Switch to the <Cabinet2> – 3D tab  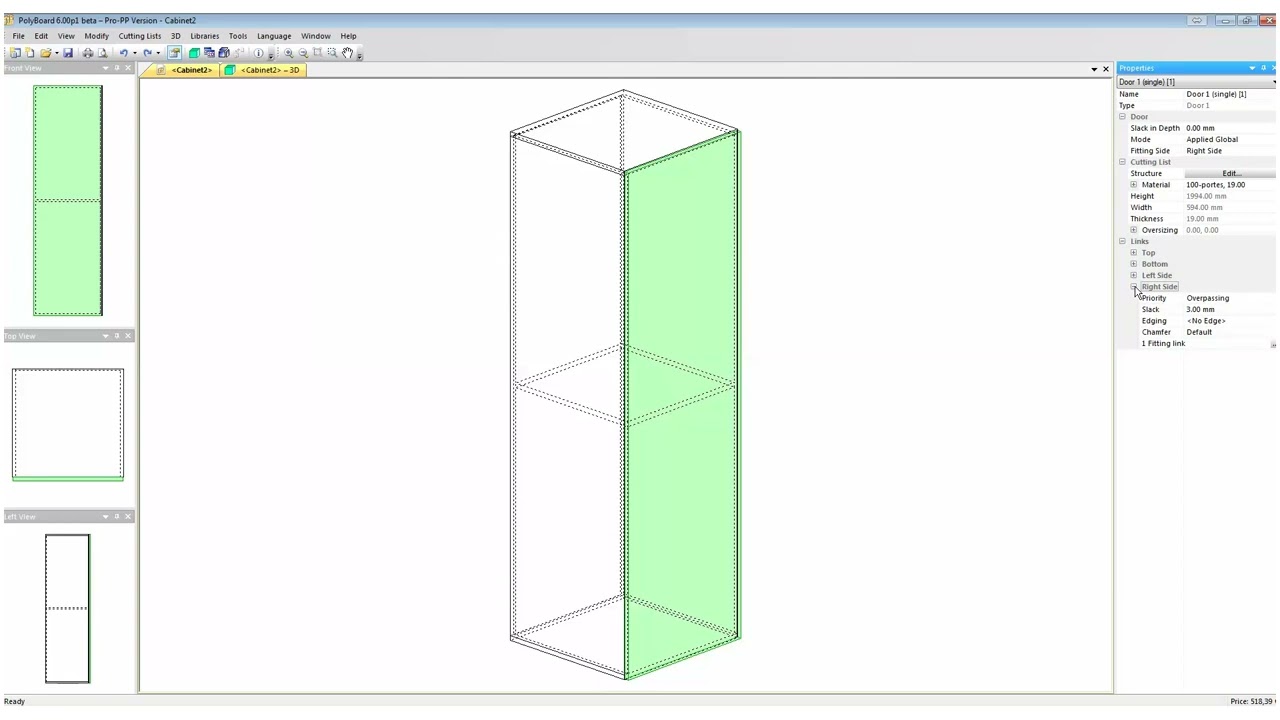point(262,70)
